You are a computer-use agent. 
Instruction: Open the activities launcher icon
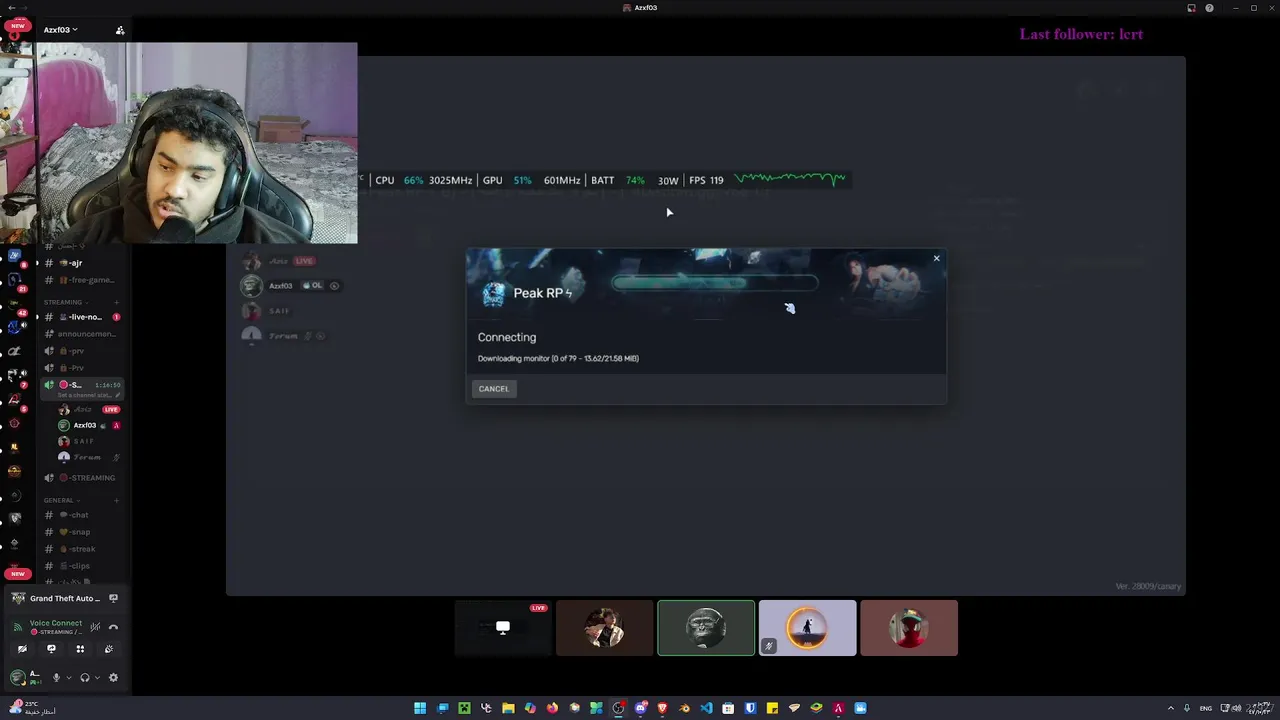point(80,649)
